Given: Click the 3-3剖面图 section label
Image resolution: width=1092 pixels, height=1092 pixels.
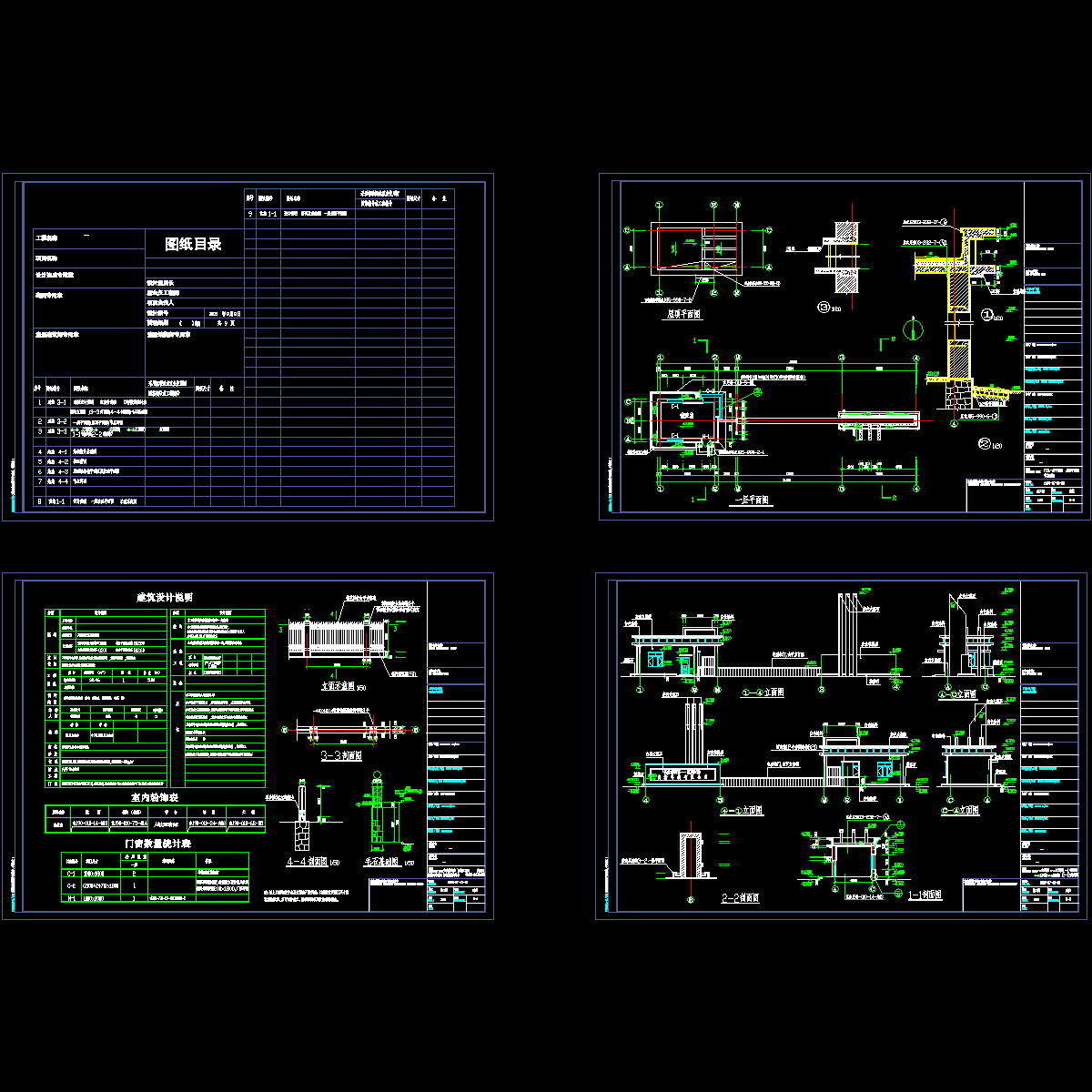Looking at the screenshot, I should click(x=342, y=755).
